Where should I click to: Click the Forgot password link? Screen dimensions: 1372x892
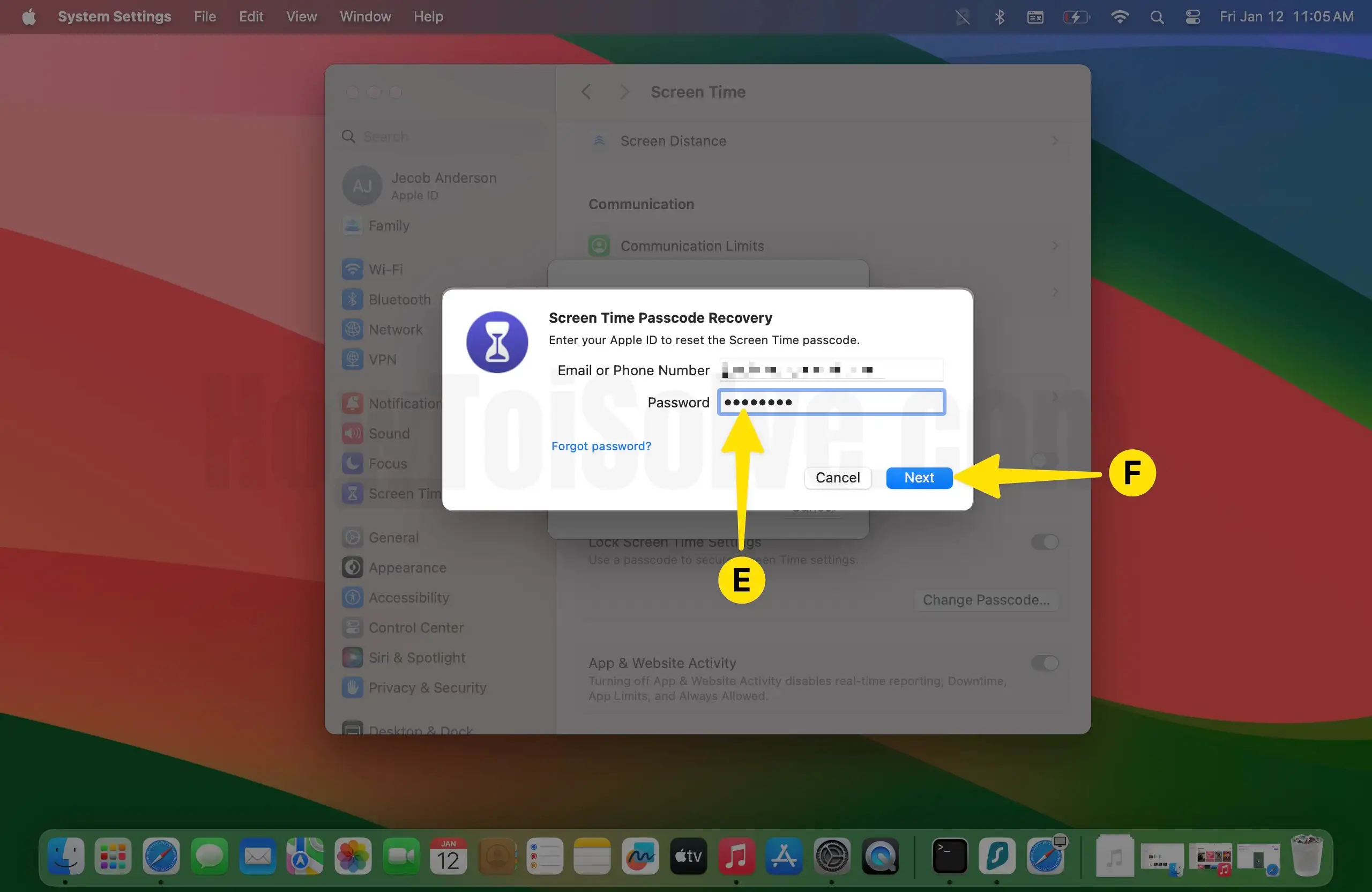(x=601, y=445)
